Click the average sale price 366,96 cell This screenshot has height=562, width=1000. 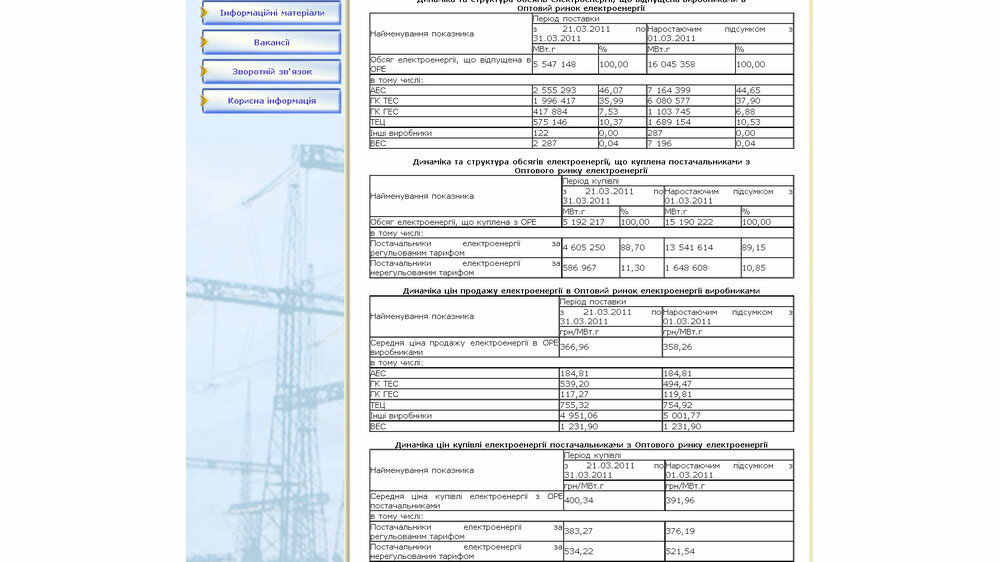pos(611,347)
